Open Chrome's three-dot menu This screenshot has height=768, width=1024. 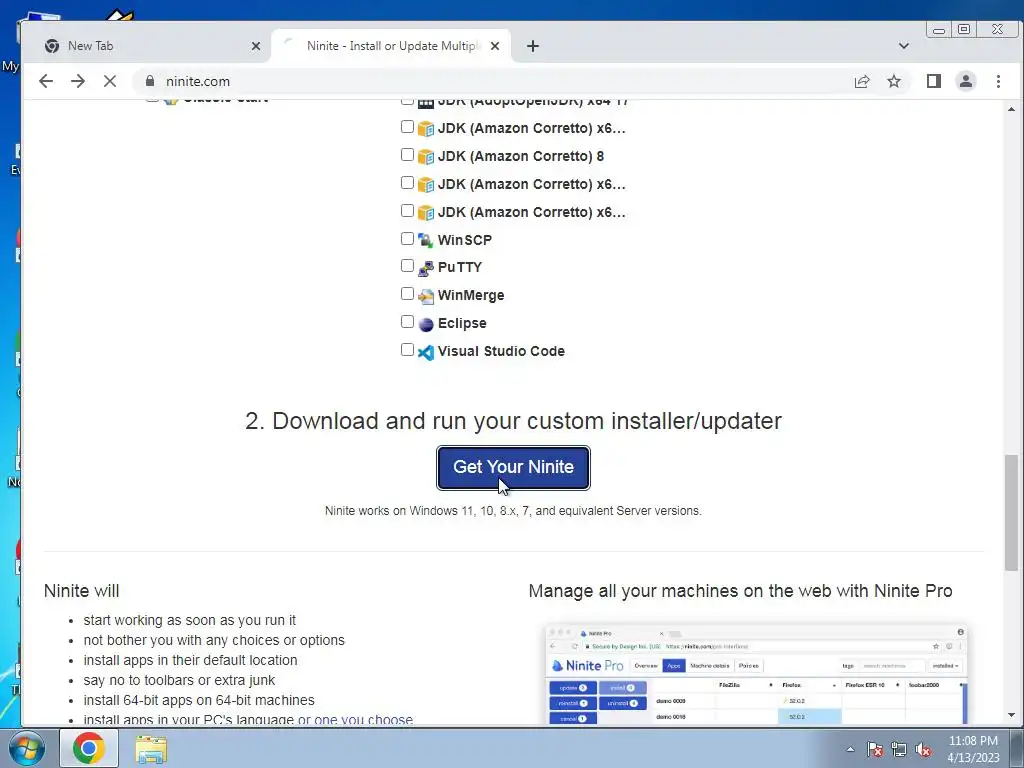click(998, 82)
